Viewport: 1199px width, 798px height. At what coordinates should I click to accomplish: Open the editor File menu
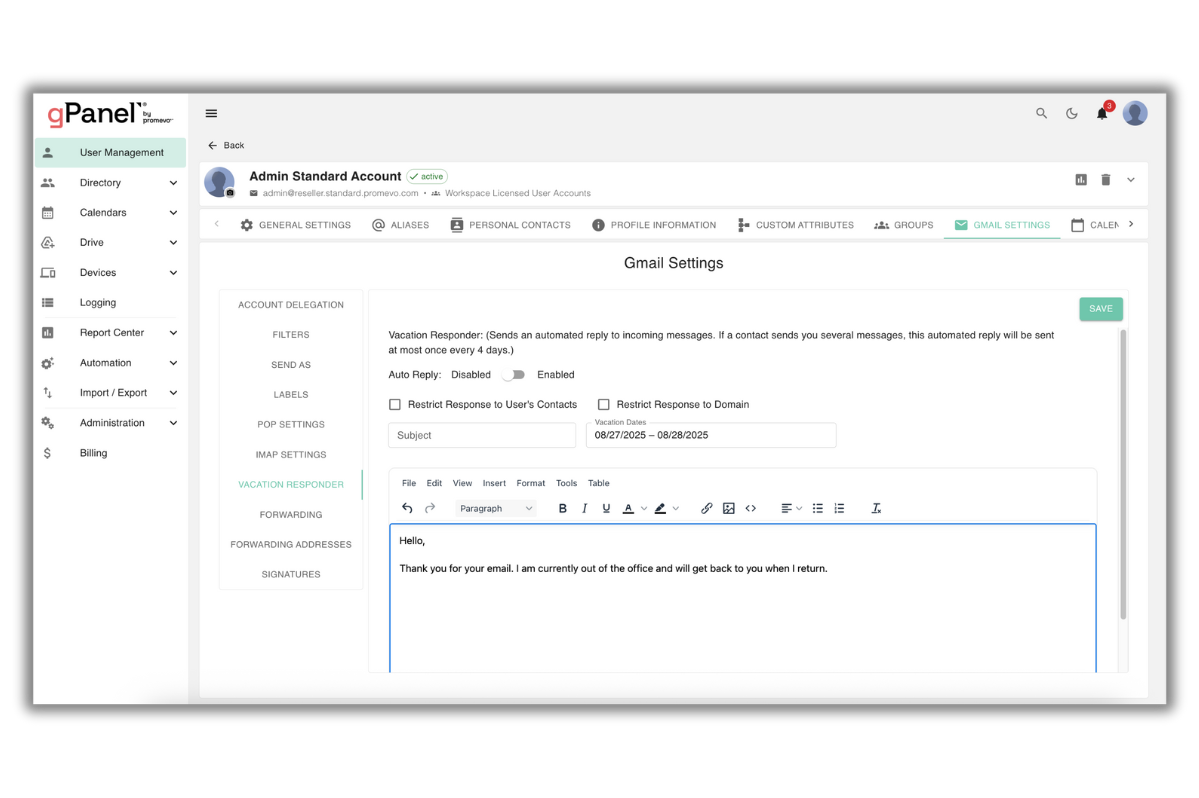pos(409,483)
